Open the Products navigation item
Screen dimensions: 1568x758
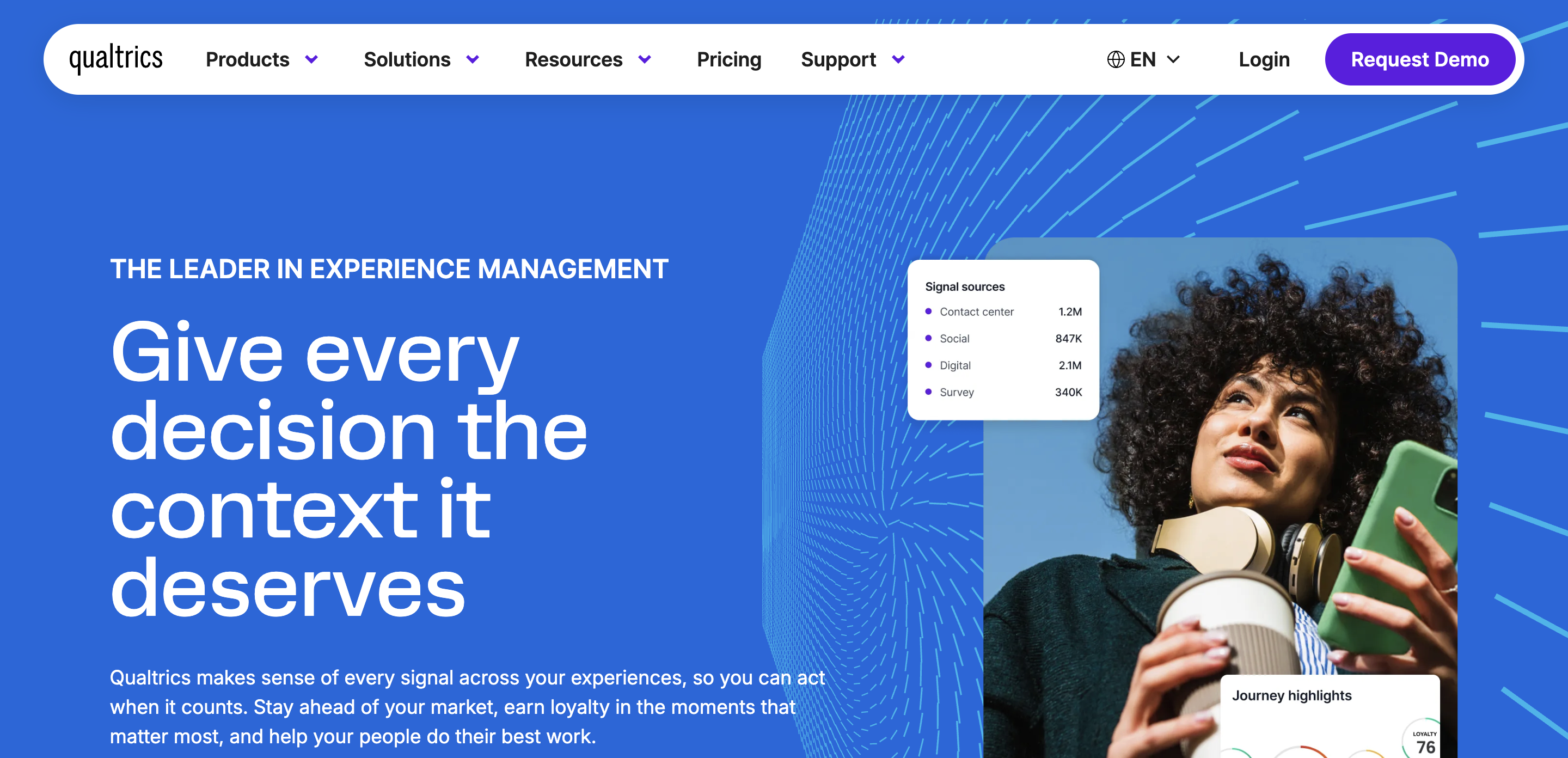coord(248,60)
